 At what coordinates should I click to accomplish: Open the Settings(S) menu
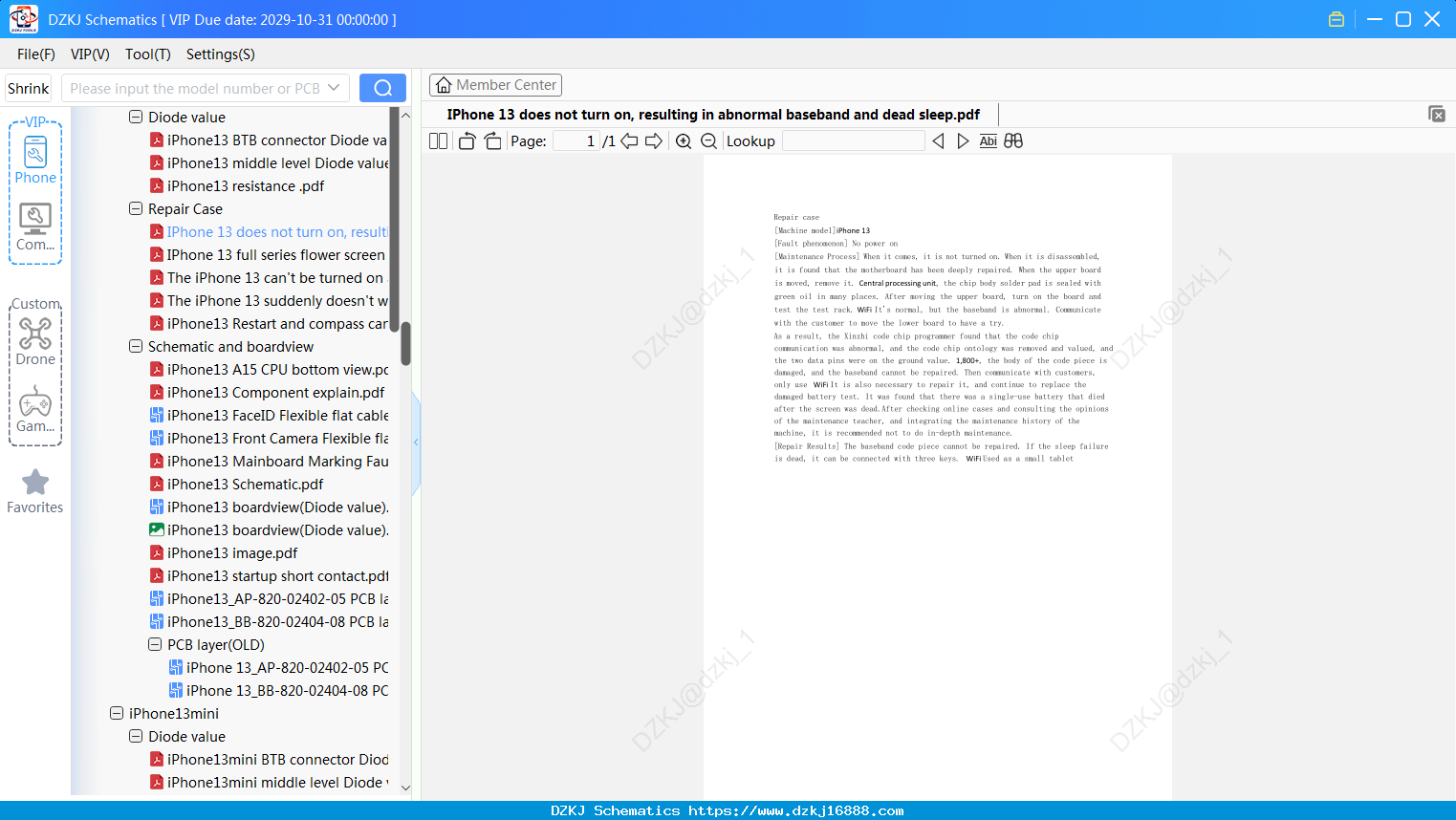(x=221, y=54)
